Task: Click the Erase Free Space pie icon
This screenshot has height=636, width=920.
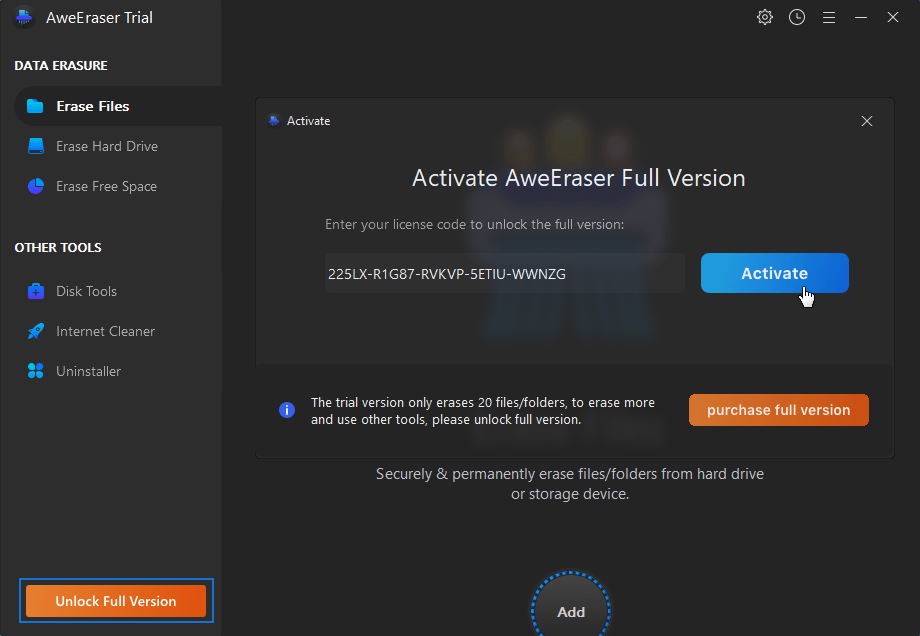Action: pyautogui.click(x=36, y=186)
